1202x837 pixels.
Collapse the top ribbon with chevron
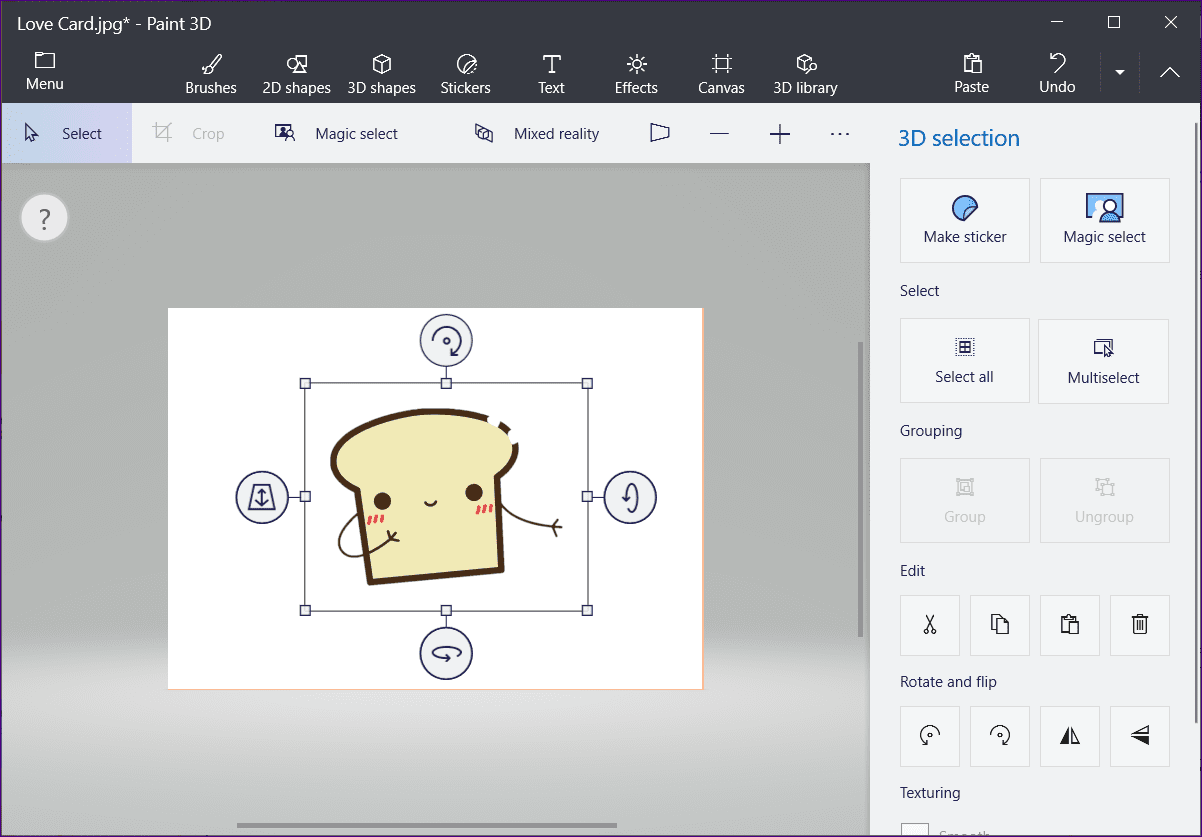(1170, 73)
